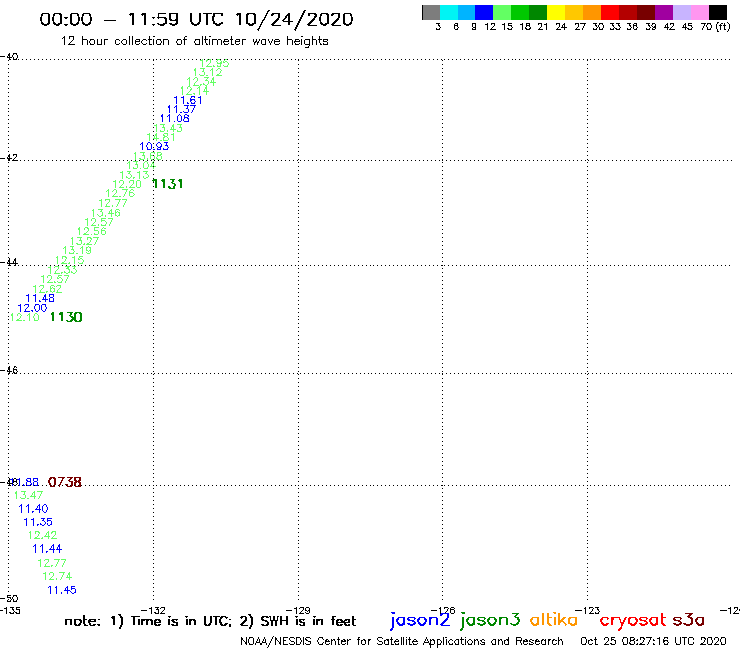Select the 11.40 wave height value
The height and width of the screenshot is (650, 740).
coord(33,509)
